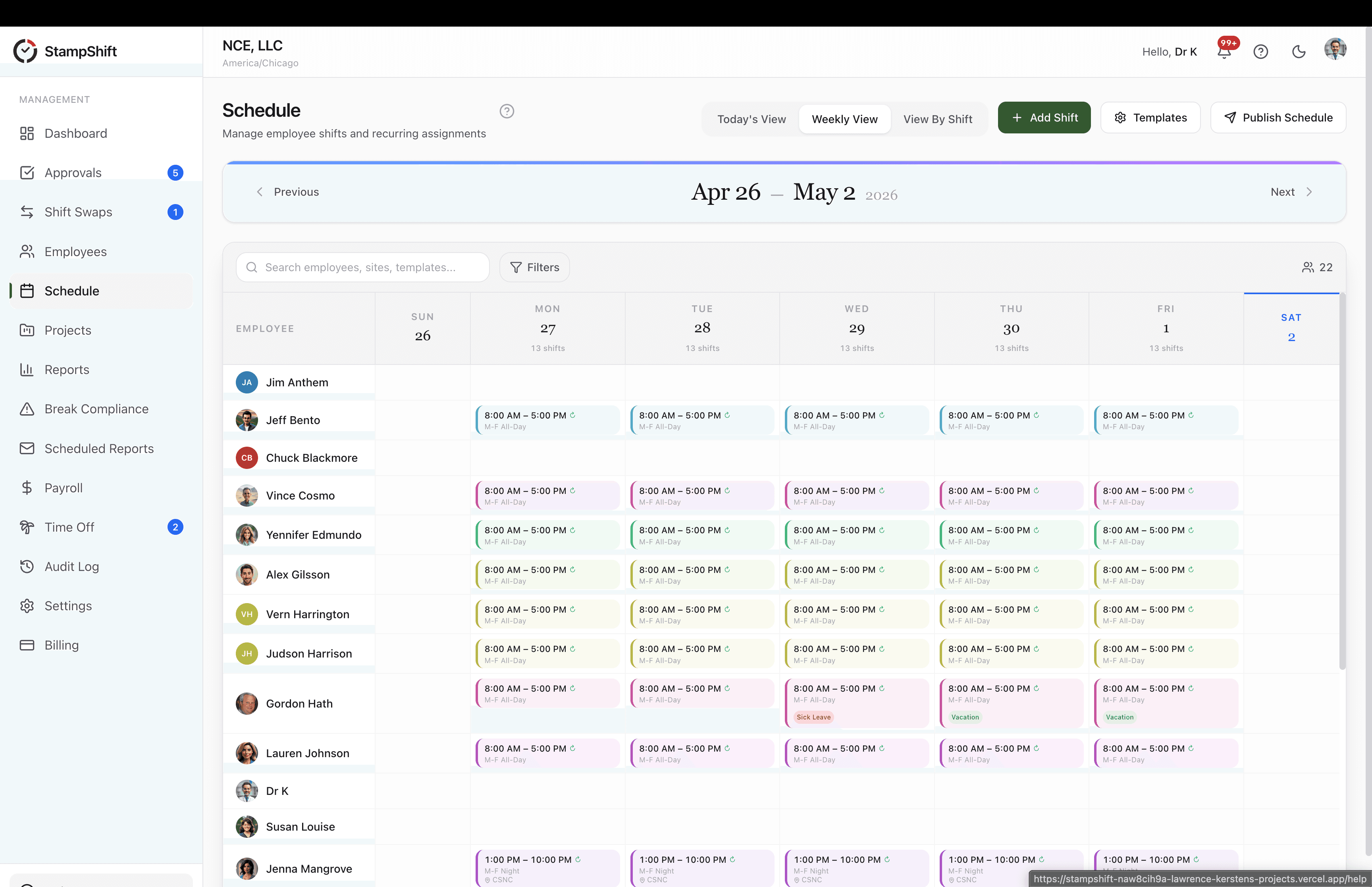Click the SAT 2 column header
1372x887 pixels.
[x=1291, y=328]
